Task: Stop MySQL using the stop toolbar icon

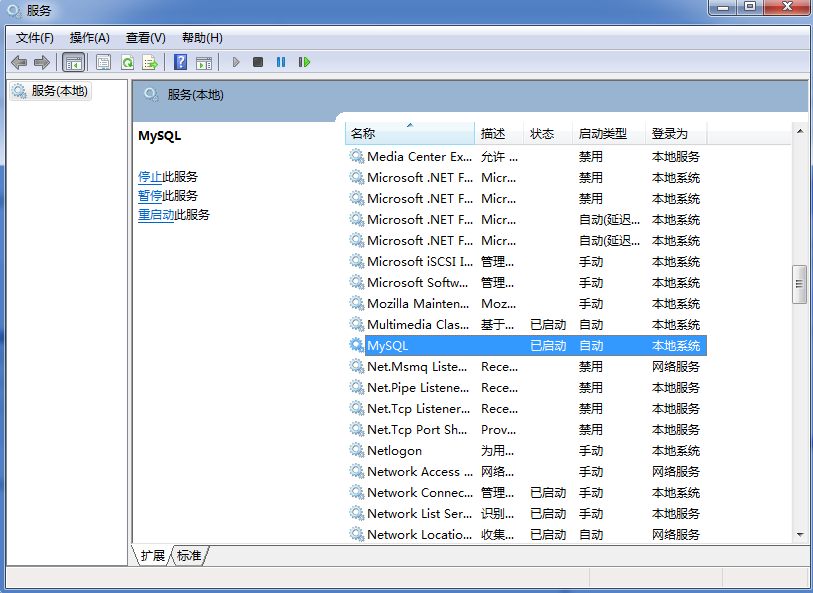Action: [257, 62]
